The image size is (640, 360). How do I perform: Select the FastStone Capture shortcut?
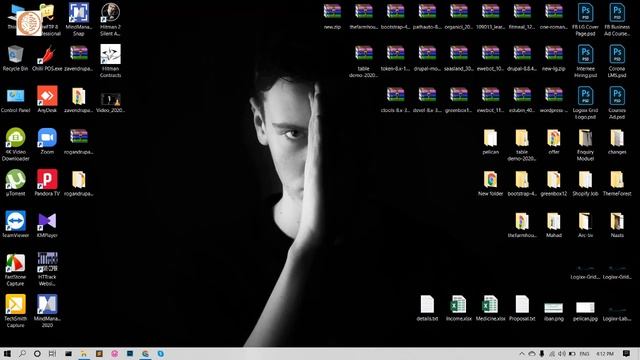16,269
